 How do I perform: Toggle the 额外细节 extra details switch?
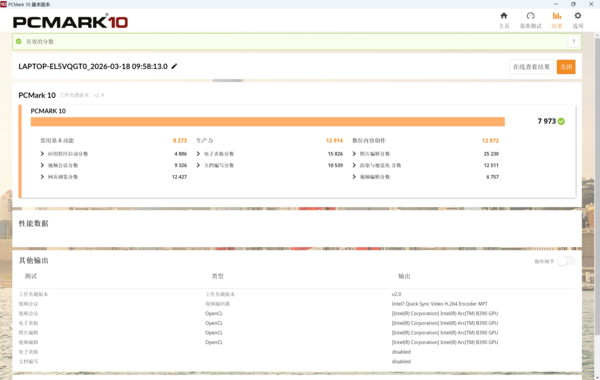coord(566,261)
